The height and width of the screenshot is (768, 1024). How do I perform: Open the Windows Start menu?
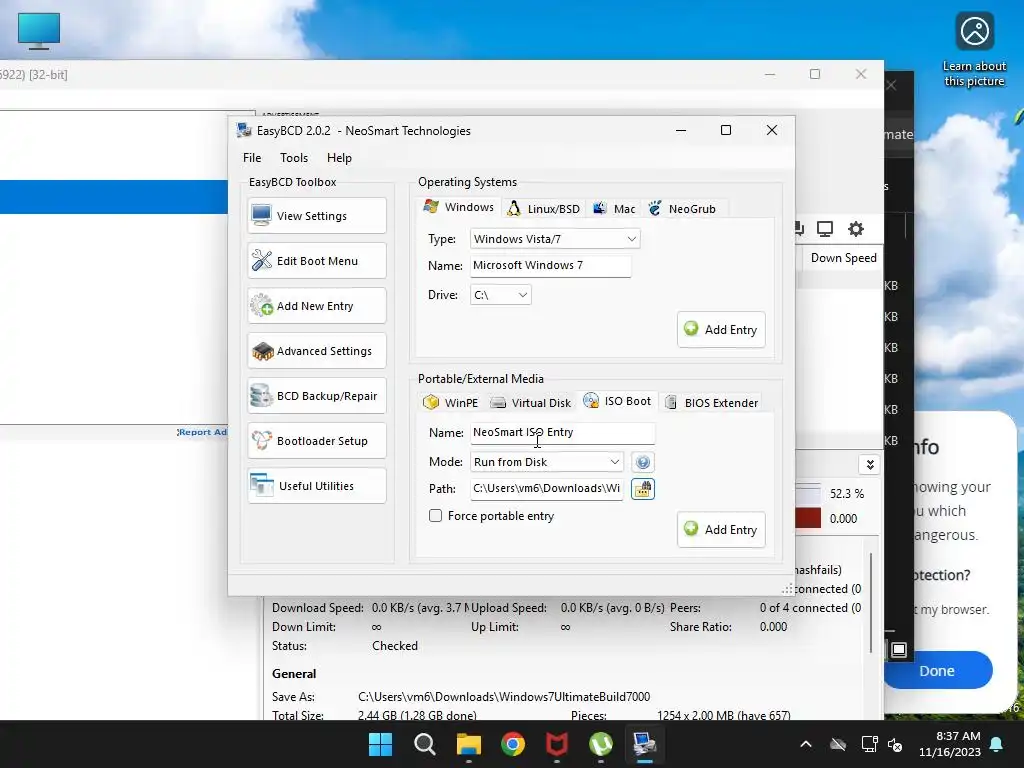(x=381, y=744)
